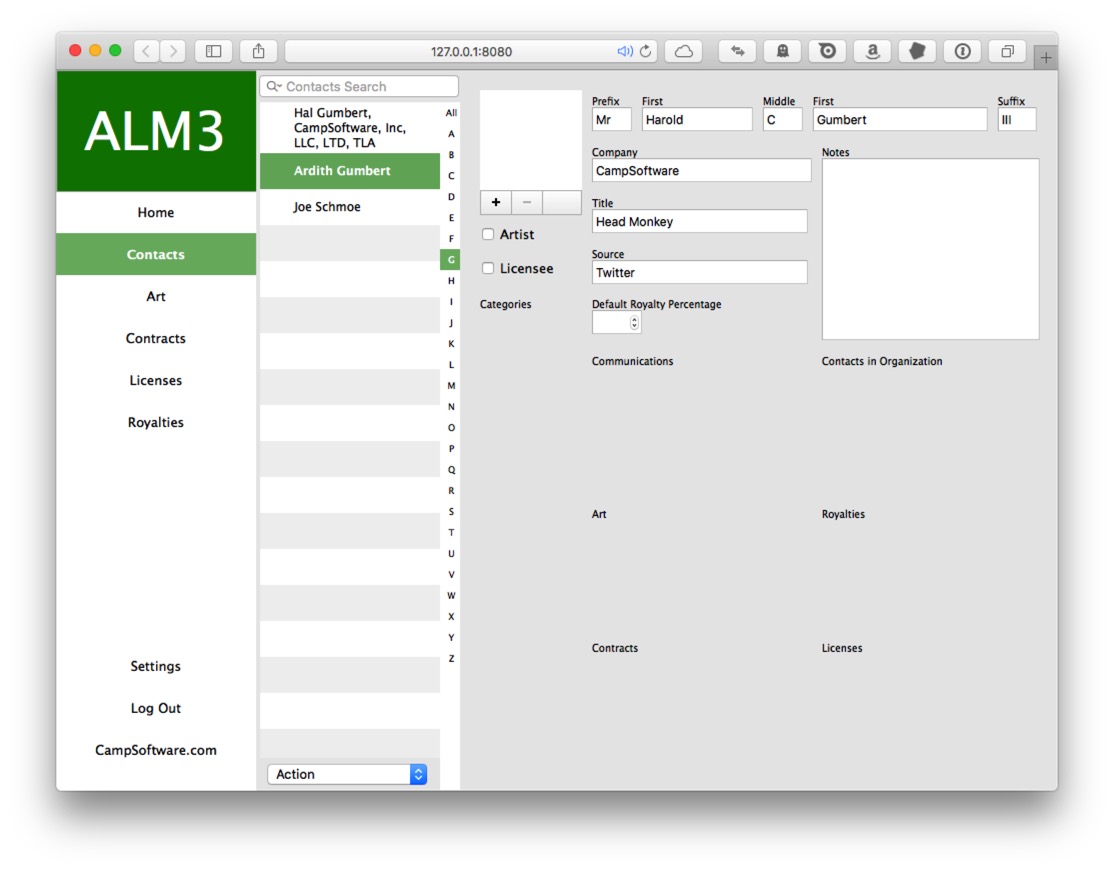
Task: Filter contacts by letter J
Action: pyautogui.click(x=451, y=323)
